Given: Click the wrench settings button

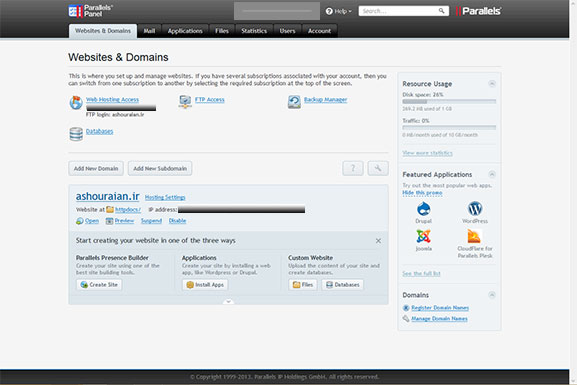Looking at the screenshot, I should 378,168.
